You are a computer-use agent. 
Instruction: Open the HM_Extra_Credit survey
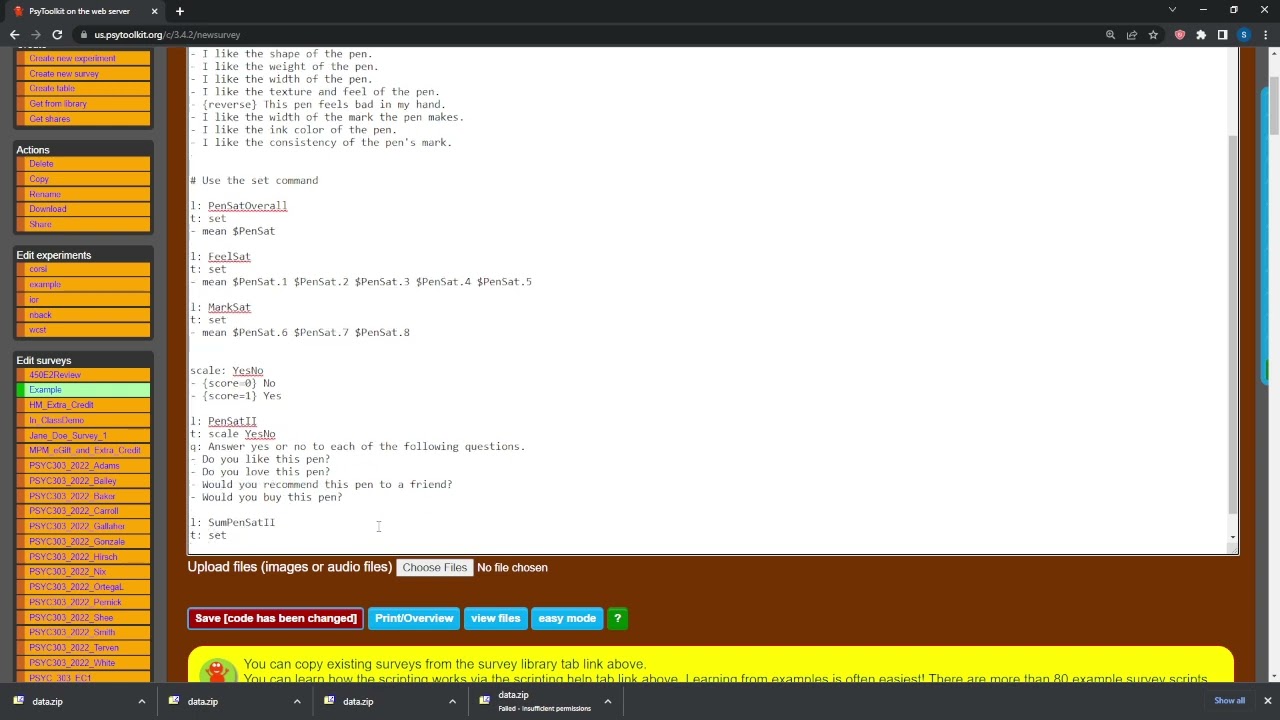pos(61,405)
